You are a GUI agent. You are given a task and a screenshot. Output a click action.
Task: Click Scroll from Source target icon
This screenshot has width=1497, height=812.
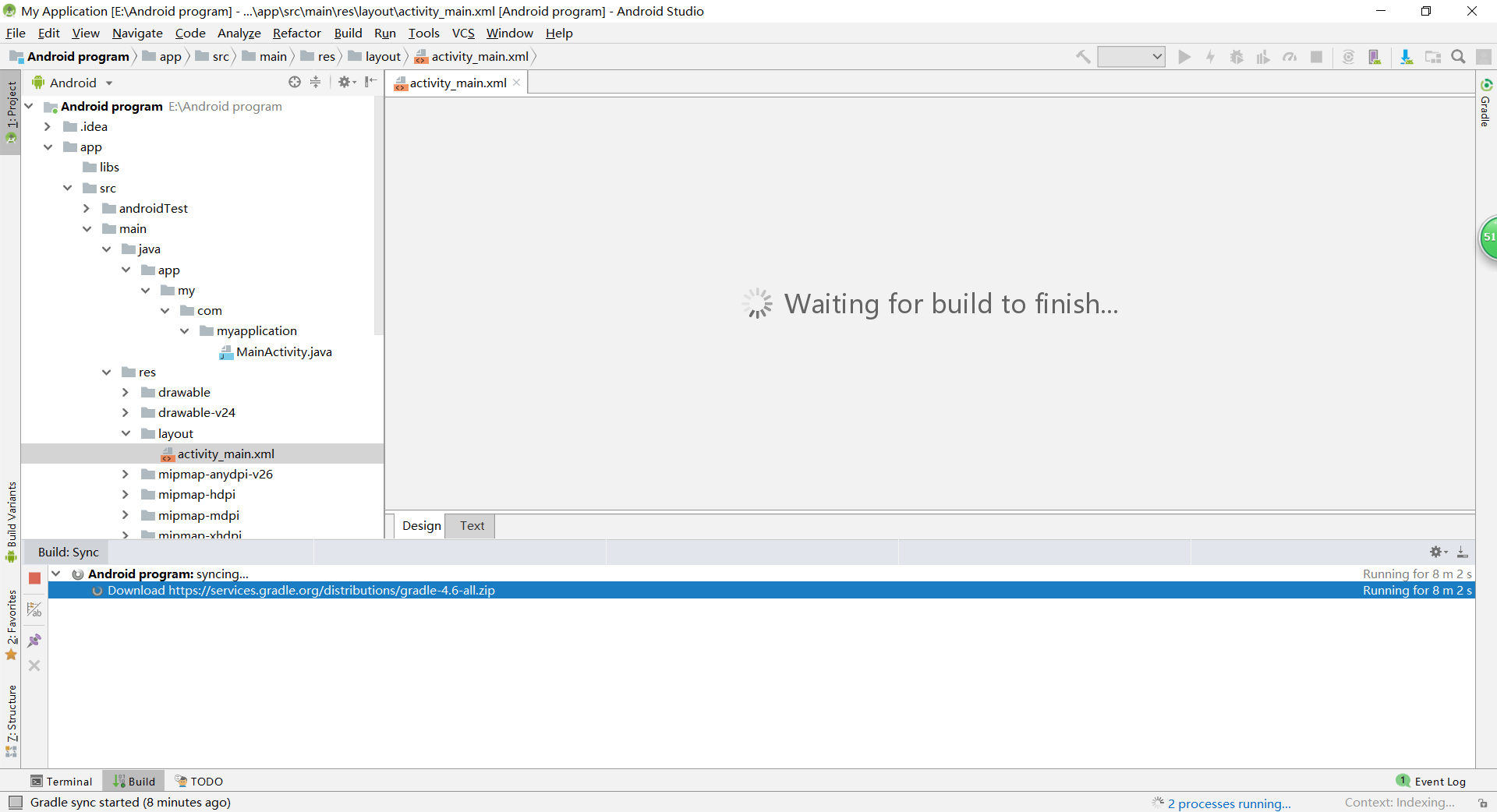pyautogui.click(x=295, y=82)
